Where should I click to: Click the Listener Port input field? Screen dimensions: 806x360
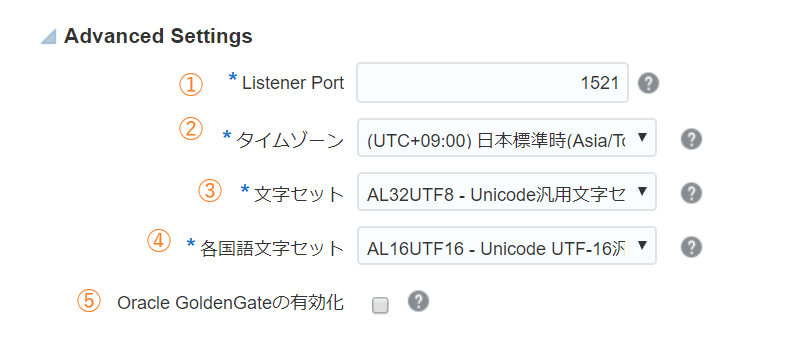pyautogui.click(x=492, y=83)
